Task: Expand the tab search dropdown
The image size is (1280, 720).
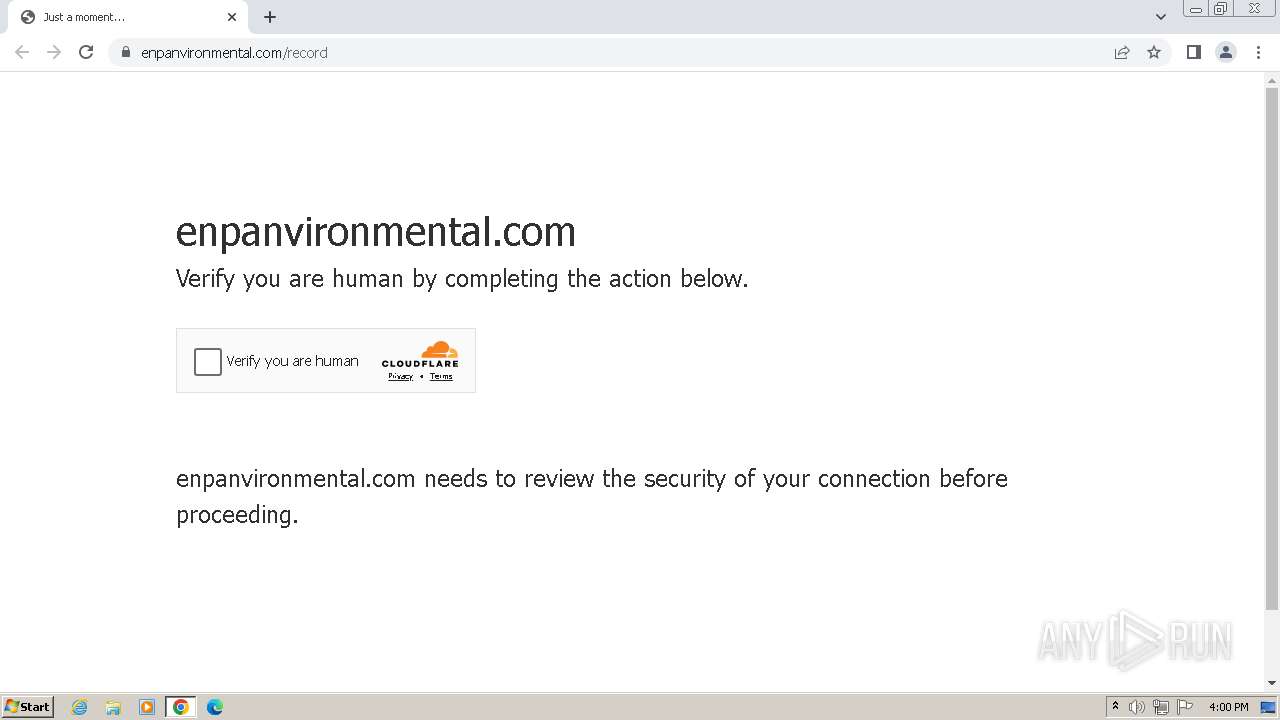Action: coord(1161,17)
